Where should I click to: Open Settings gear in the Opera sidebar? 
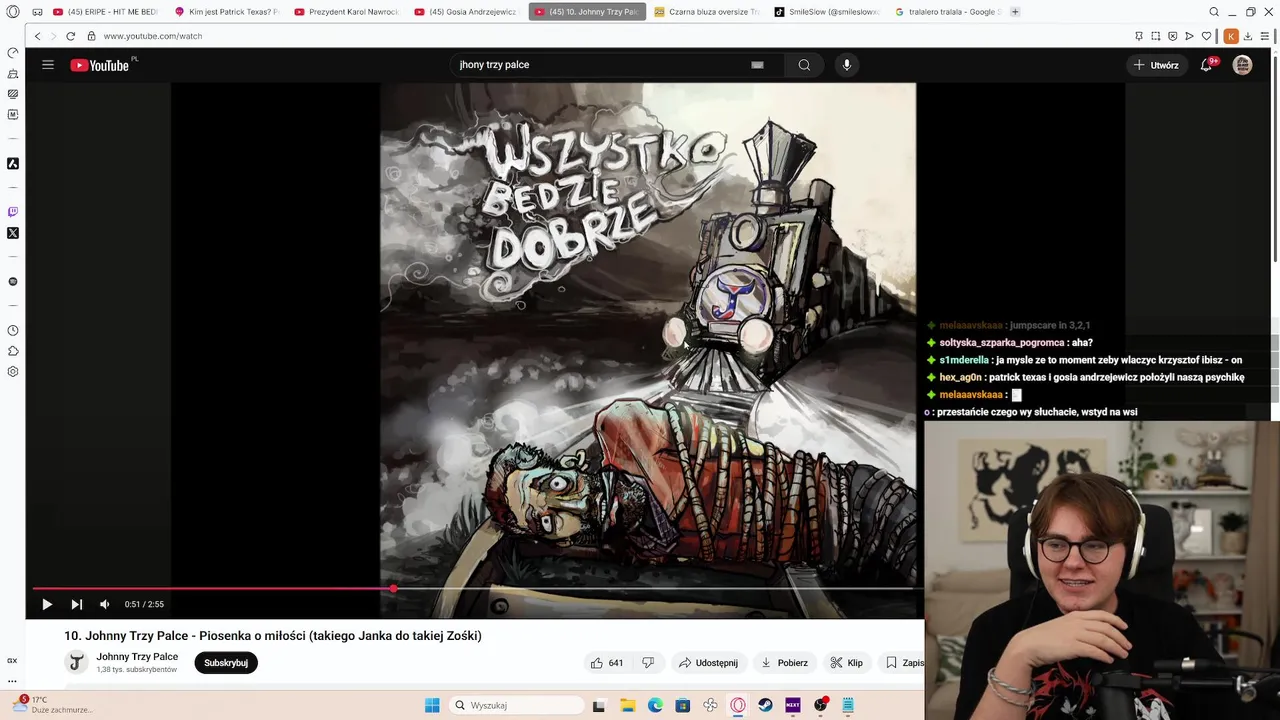coord(13,372)
